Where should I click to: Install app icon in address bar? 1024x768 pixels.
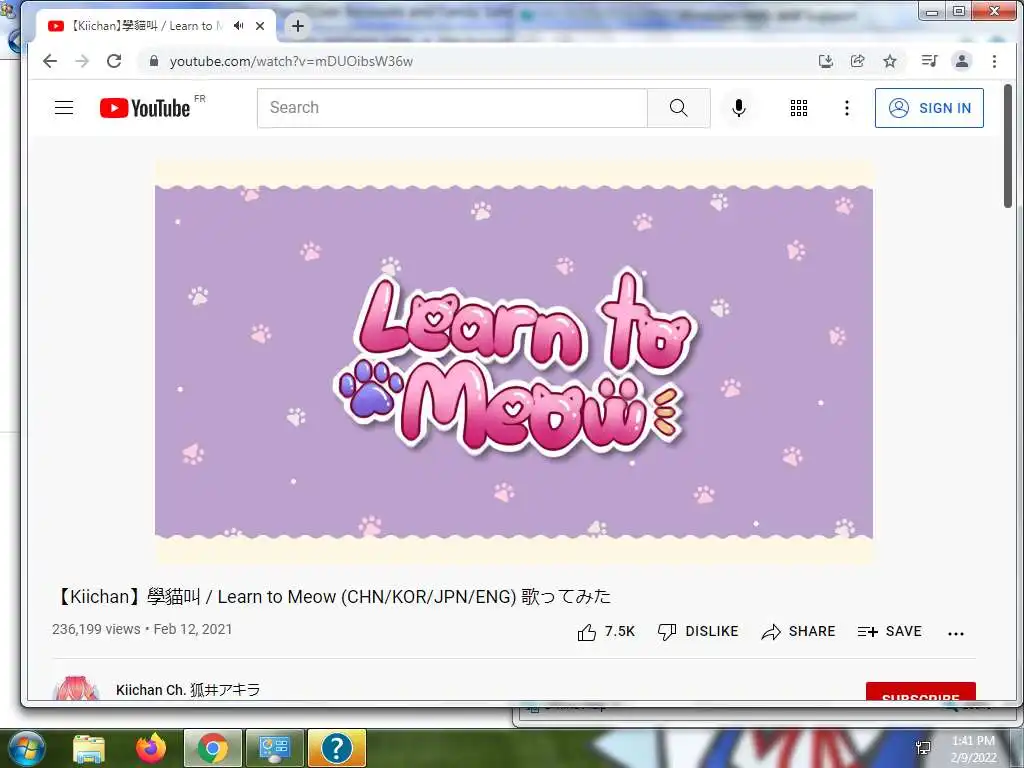pyautogui.click(x=825, y=61)
